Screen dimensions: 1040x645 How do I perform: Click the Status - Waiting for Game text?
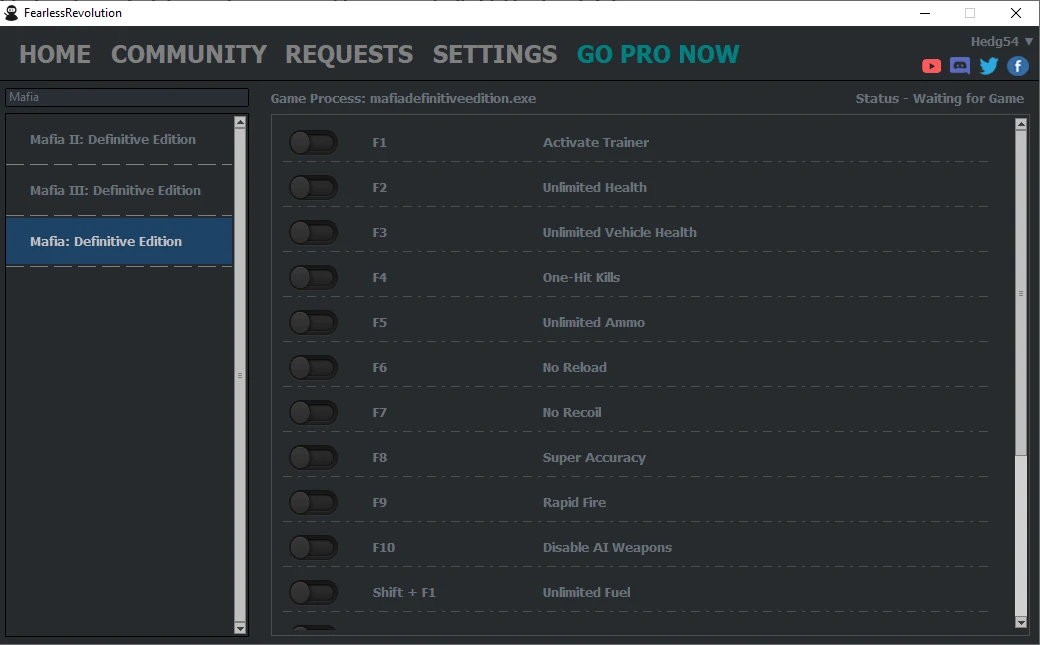point(939,98)
